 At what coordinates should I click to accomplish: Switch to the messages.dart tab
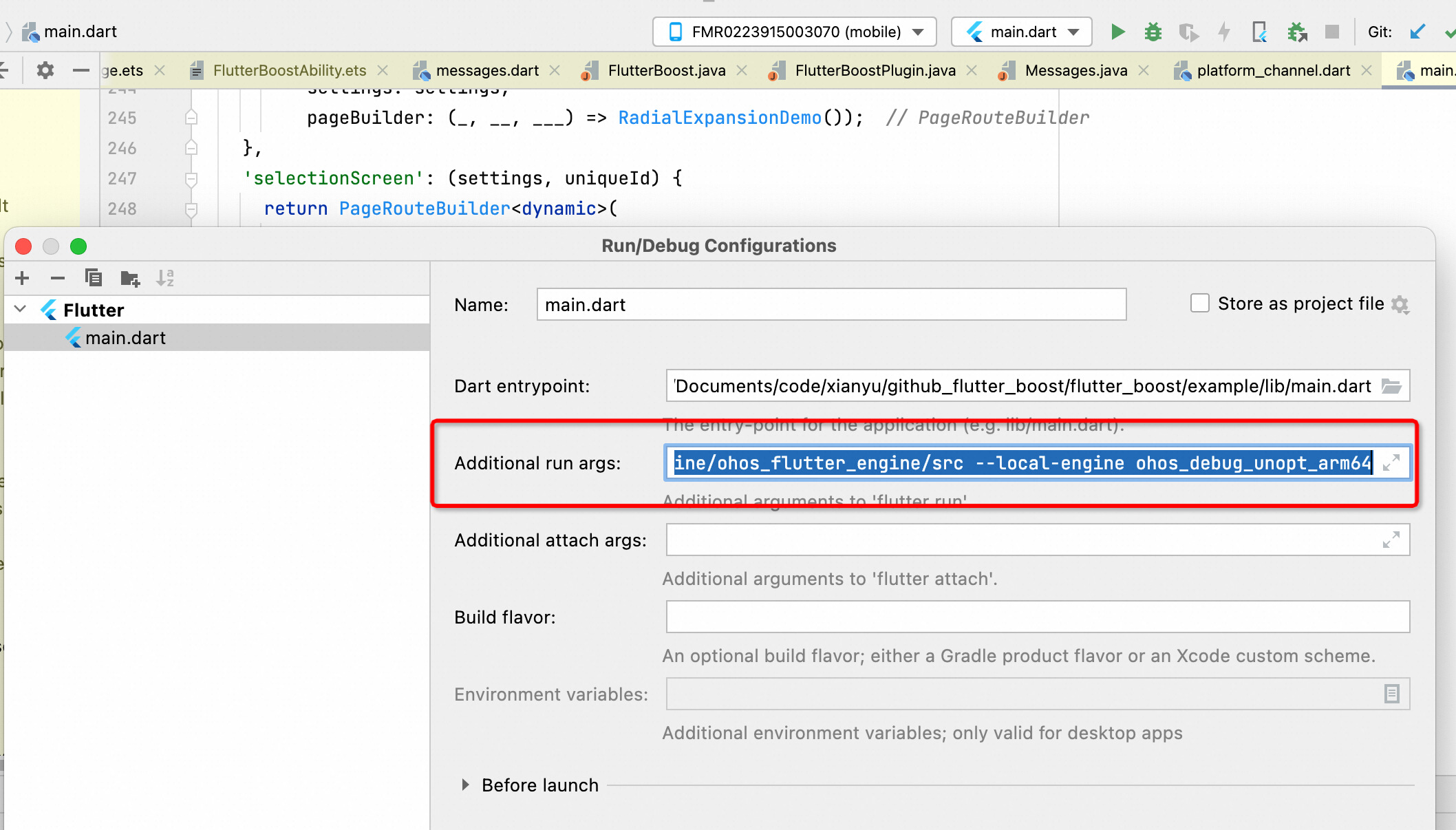486,70
